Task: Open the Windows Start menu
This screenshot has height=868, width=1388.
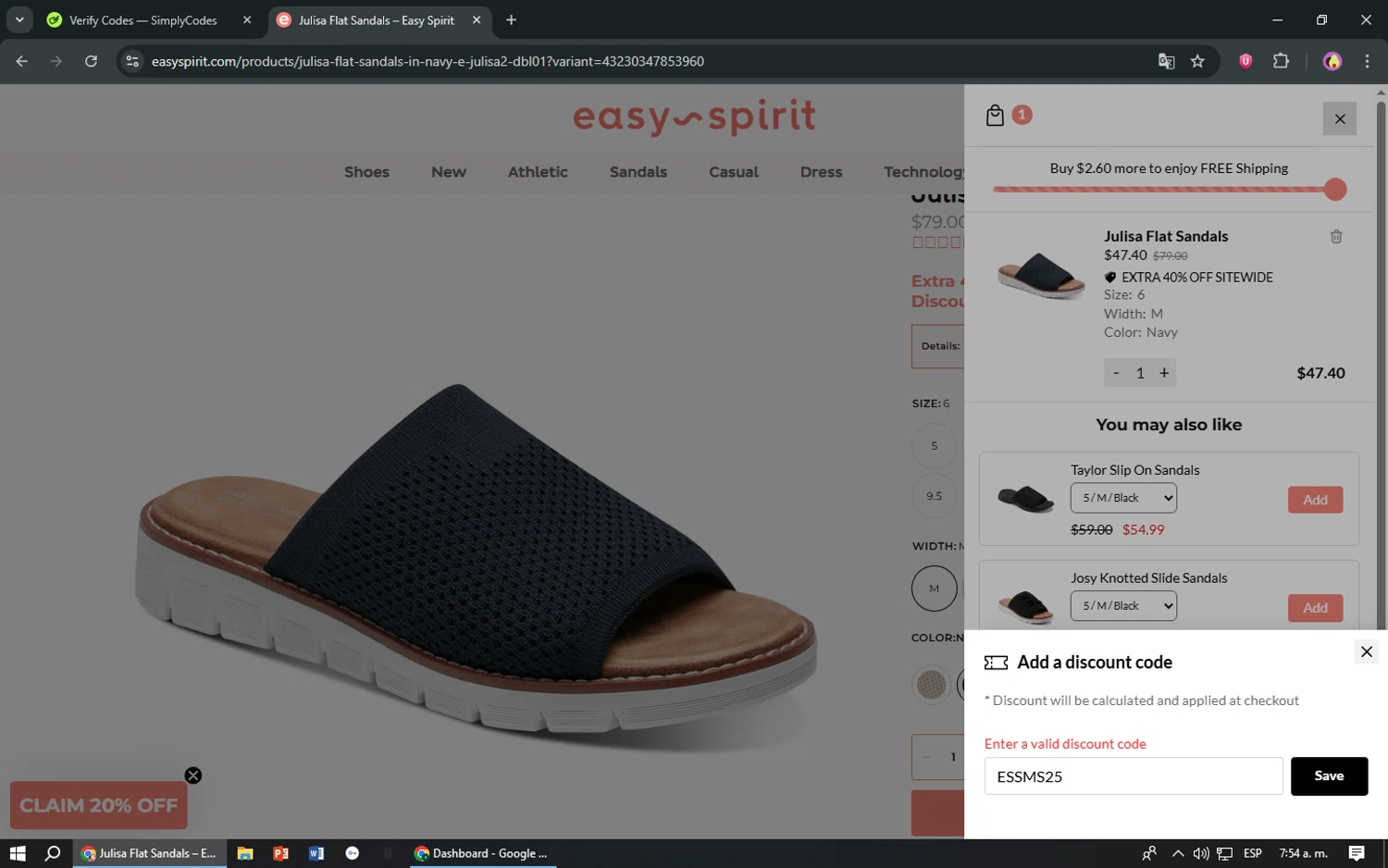Action: click(18, 853)
